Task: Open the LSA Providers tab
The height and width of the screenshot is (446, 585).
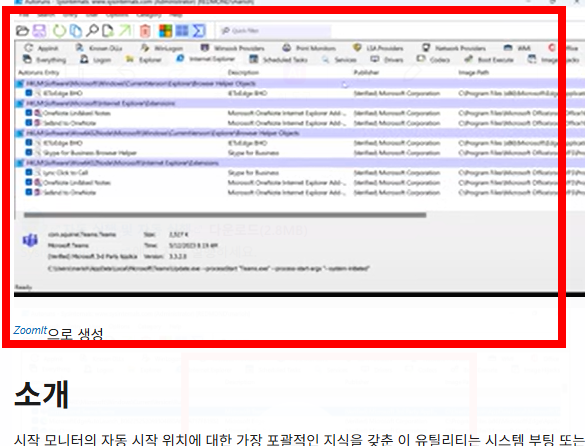Action: point(378,48)
